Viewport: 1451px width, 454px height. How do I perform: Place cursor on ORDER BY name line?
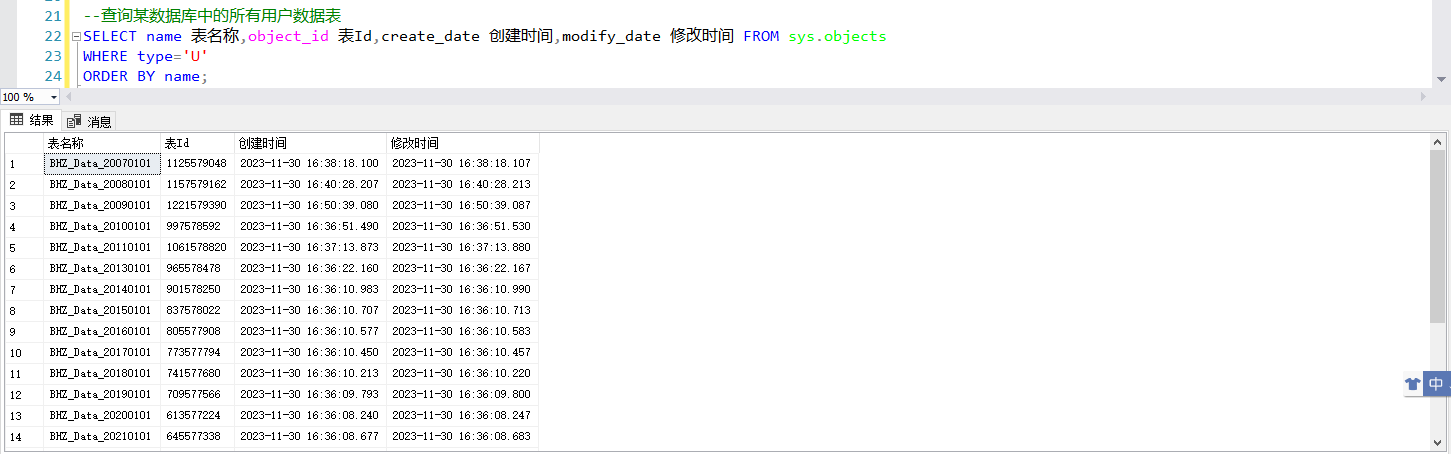coord(145,76)
